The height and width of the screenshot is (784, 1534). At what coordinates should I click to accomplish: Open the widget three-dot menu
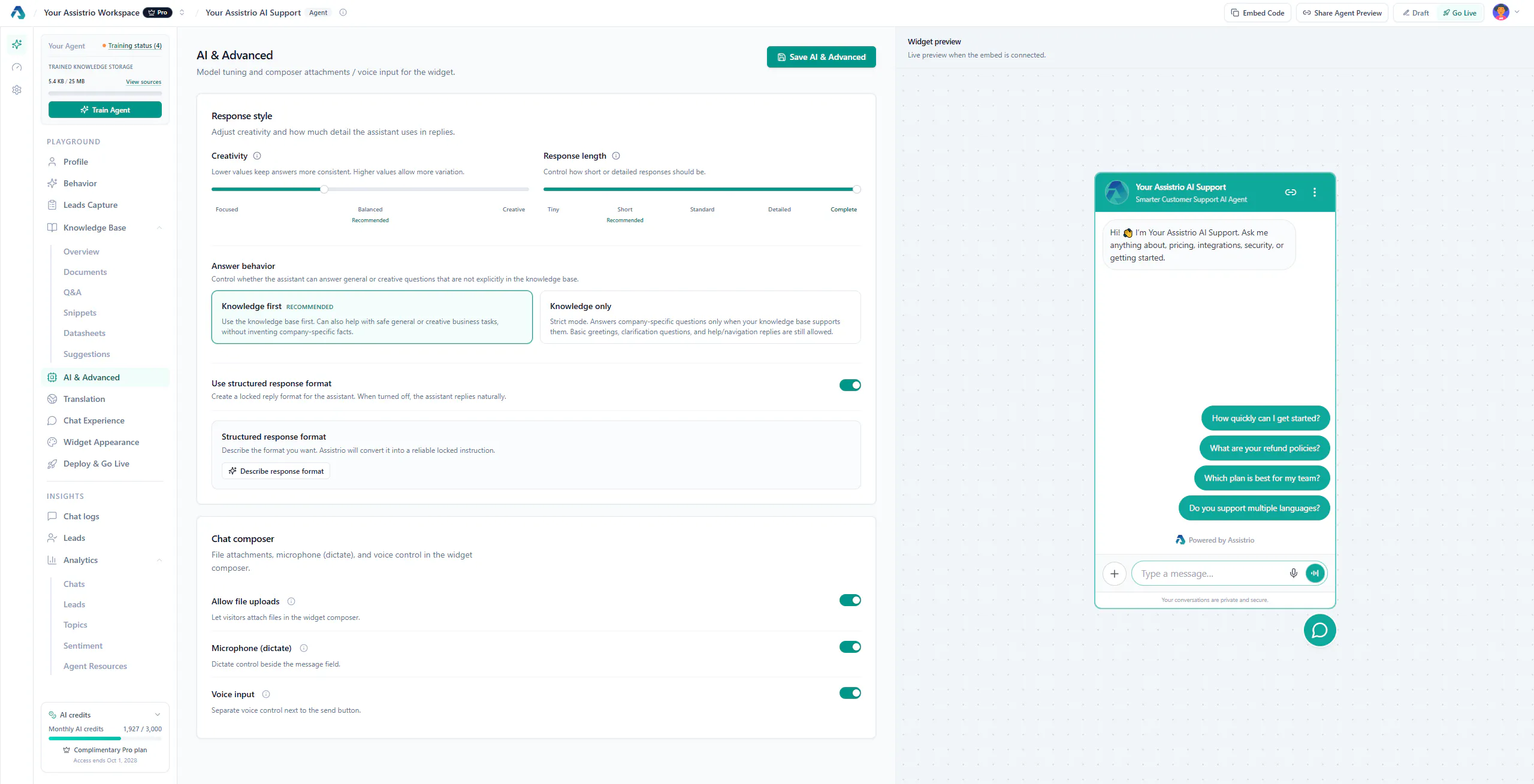point(1315,192)
